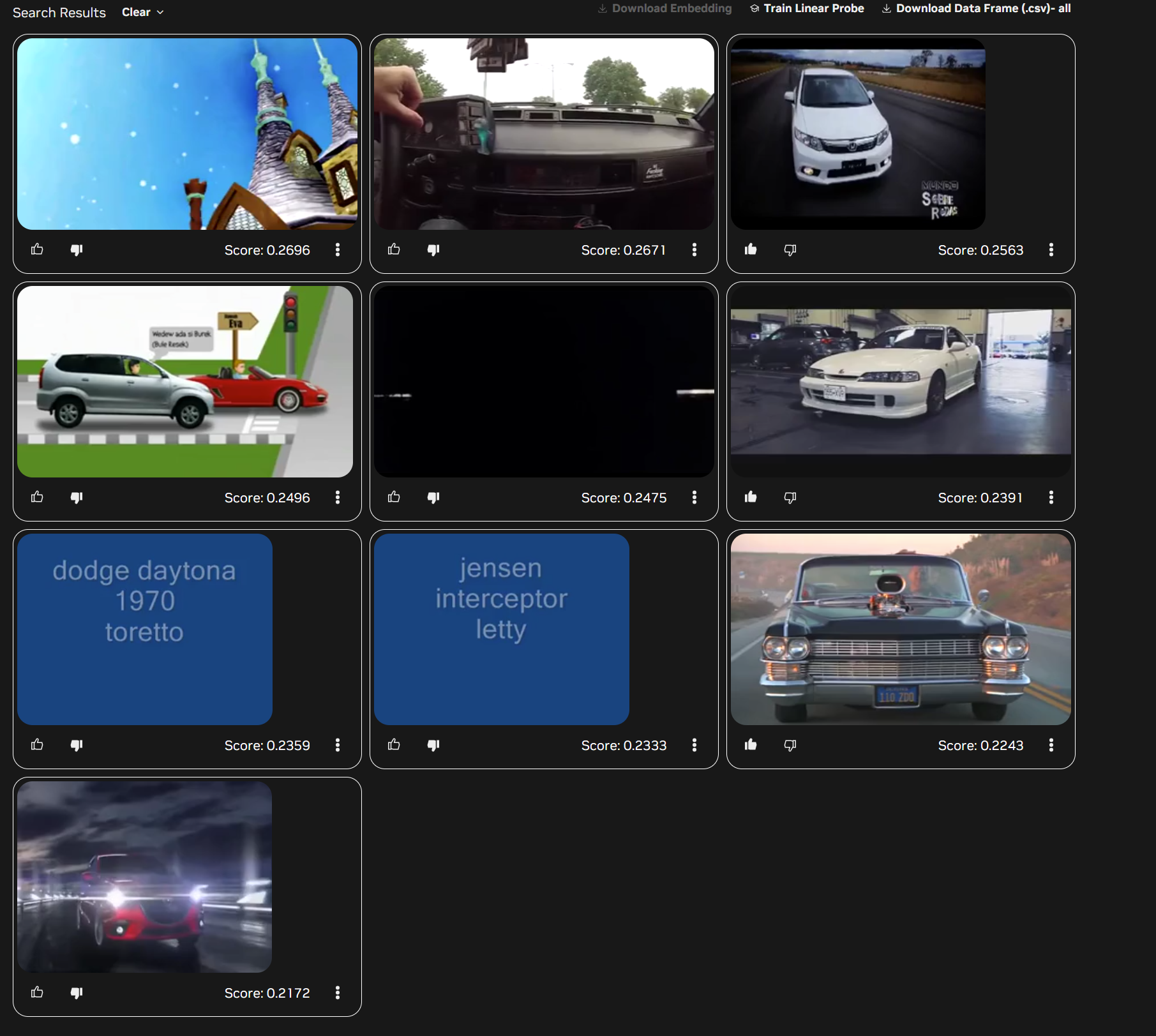Remove like from white Honda Civic result
Screen dimensions: 1156x1036
point(751,250)
